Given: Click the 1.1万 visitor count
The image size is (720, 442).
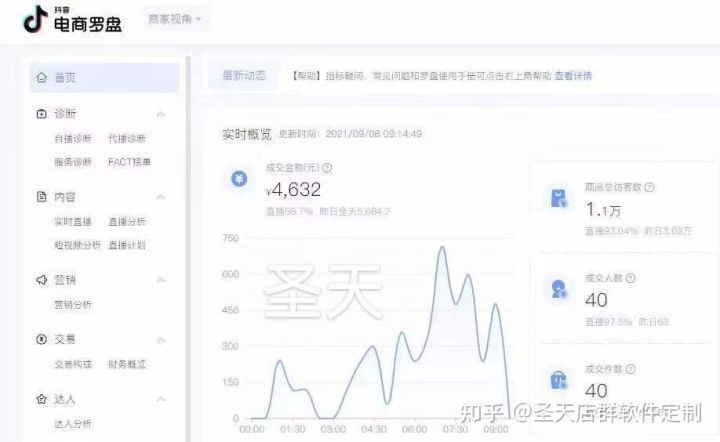Looking at the screenshot, I should [603, 210].
